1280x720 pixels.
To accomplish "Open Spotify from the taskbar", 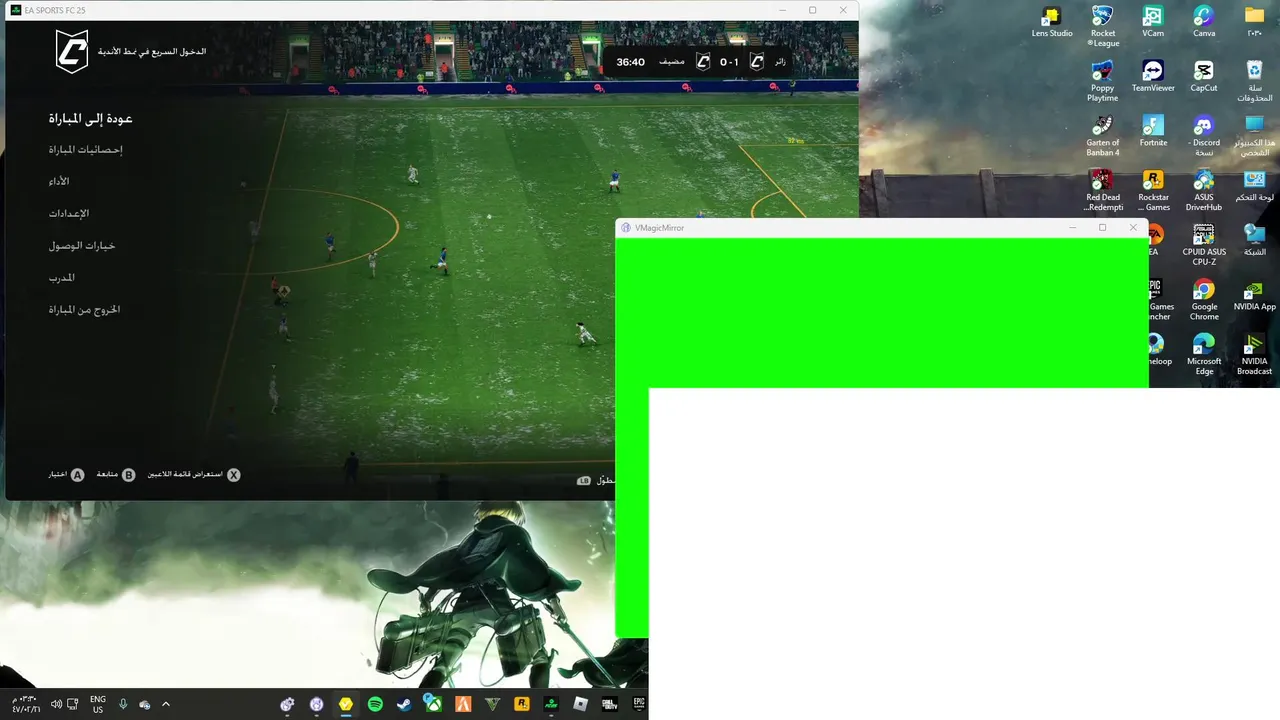I will 375,704.
